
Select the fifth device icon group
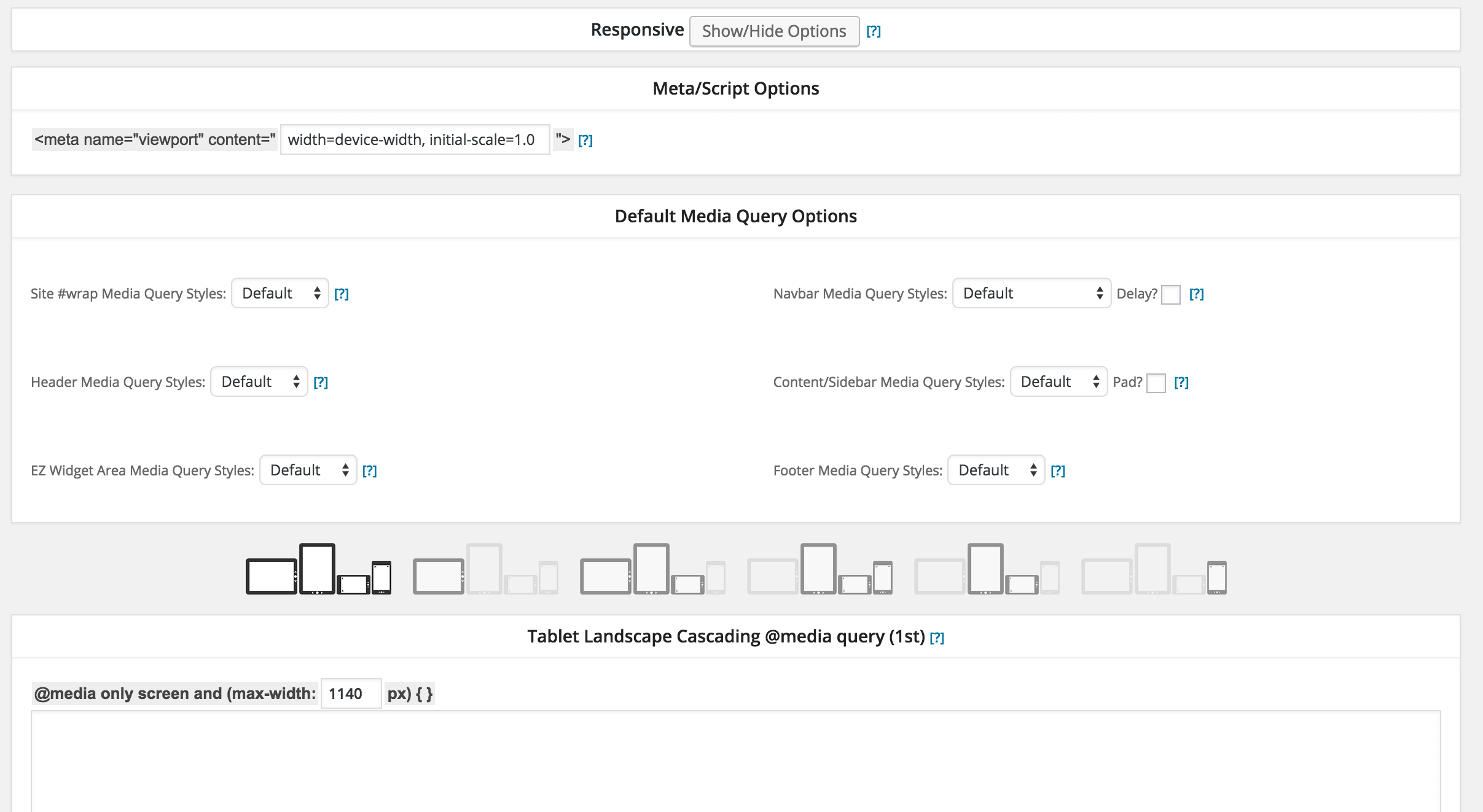[x=987, y=569]
